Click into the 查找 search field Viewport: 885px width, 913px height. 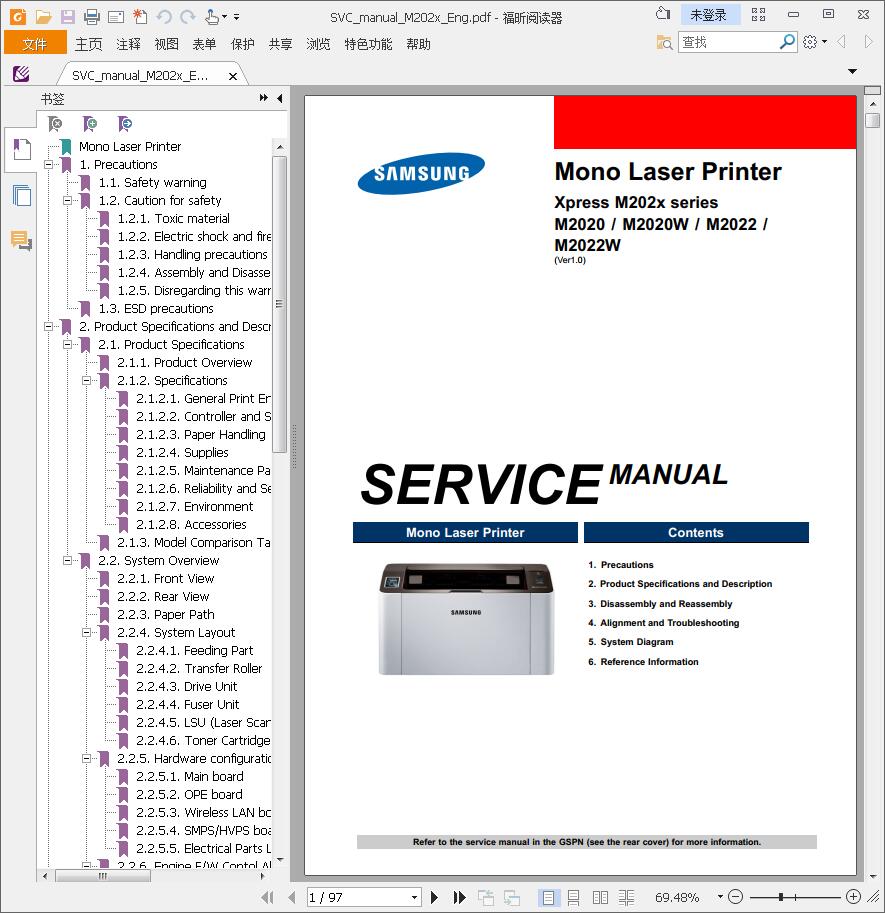pos(728,42)
